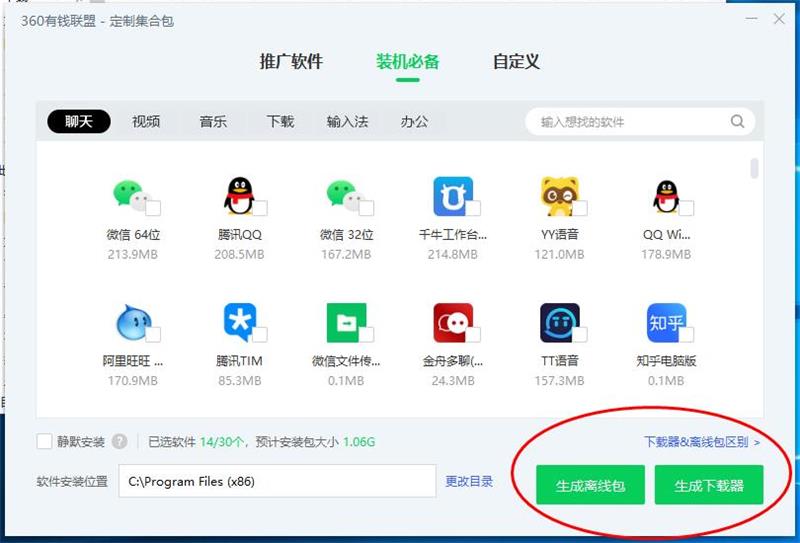The image size is (800, 543).
Task: Close the 360有钱联盟 window
Action: (x=779, y=19)
